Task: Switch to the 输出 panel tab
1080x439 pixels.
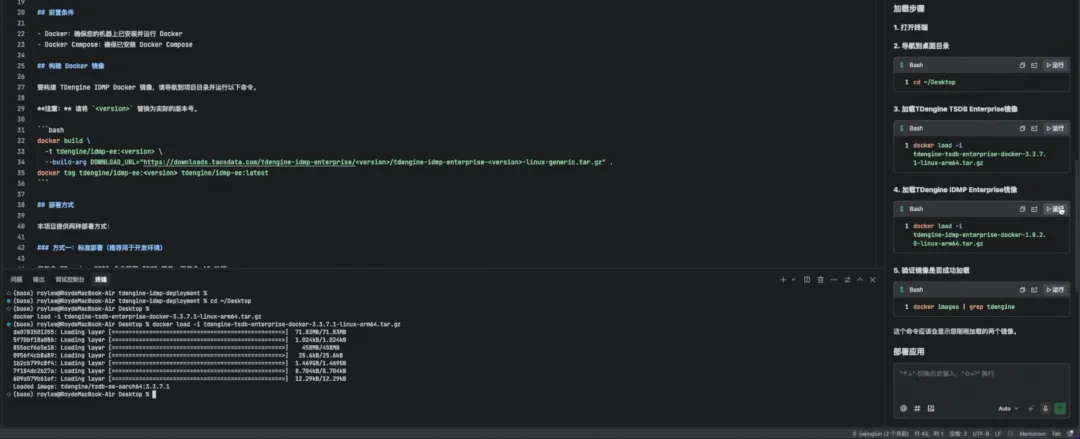Action: click(x=39, y=280)
